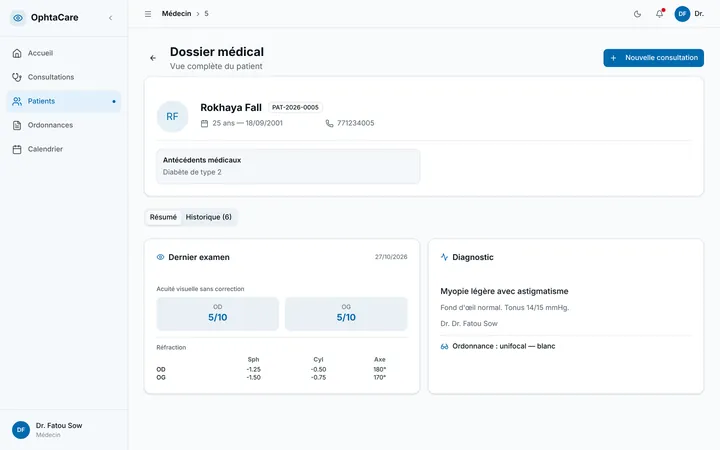Click Ordonnance : unifocal — blanc text

coord(504,346)
